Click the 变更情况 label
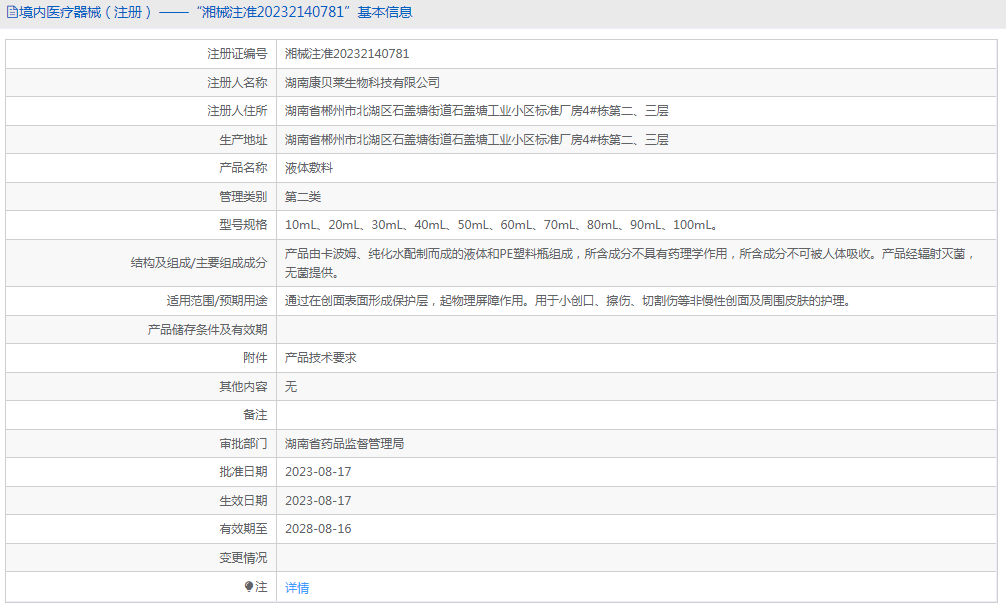Image resolution: width=1006 pixels, height=607 pixels. point(243,558)
